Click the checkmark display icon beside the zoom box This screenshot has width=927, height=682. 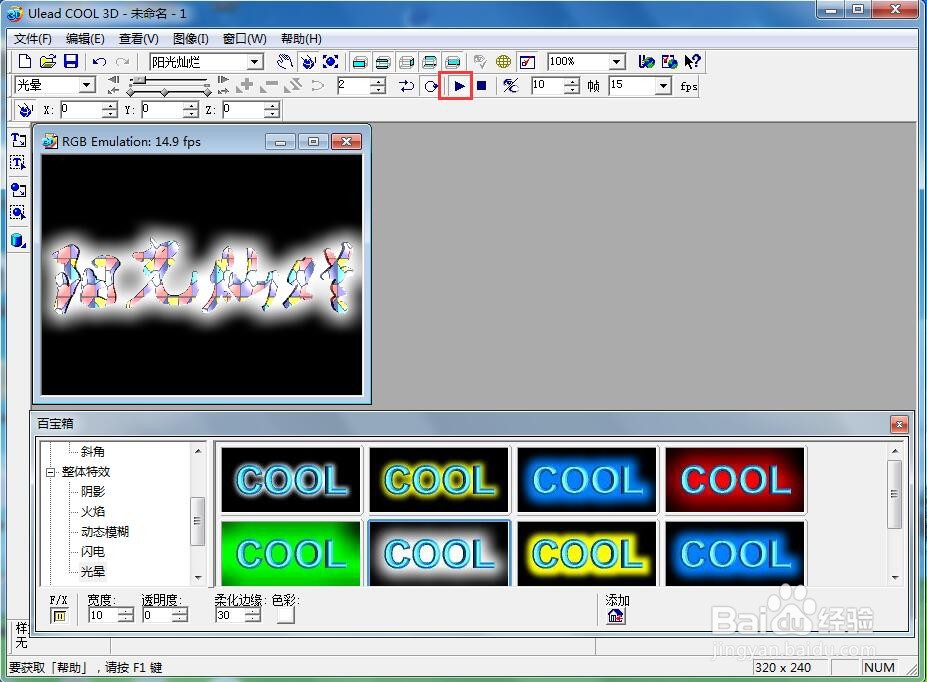pyautogui.click(x=527, y=61)
